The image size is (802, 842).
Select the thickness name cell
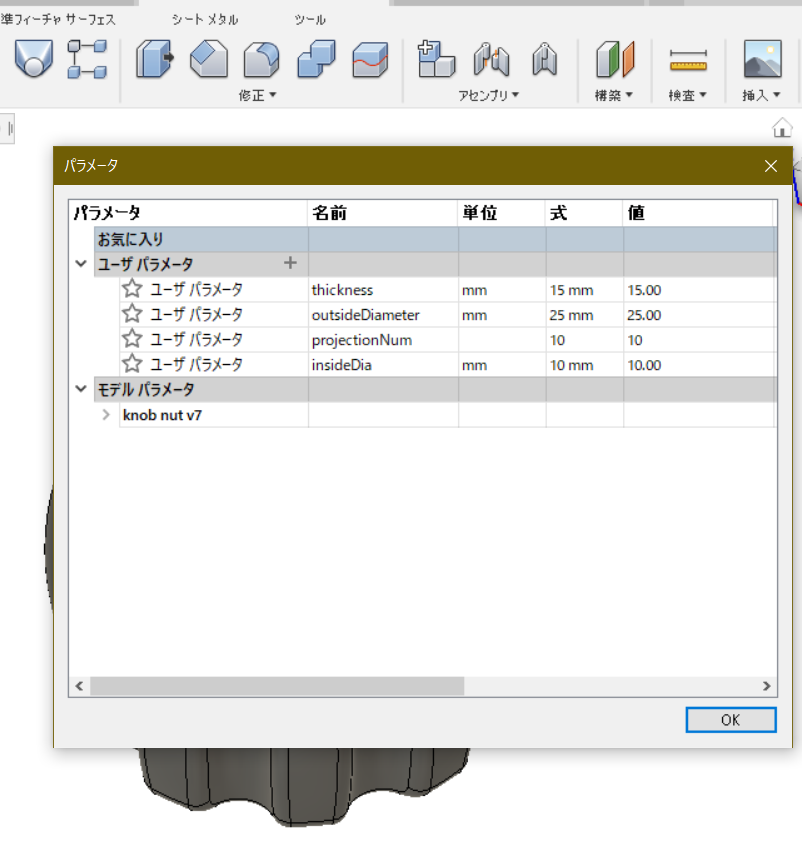(383, 290)
